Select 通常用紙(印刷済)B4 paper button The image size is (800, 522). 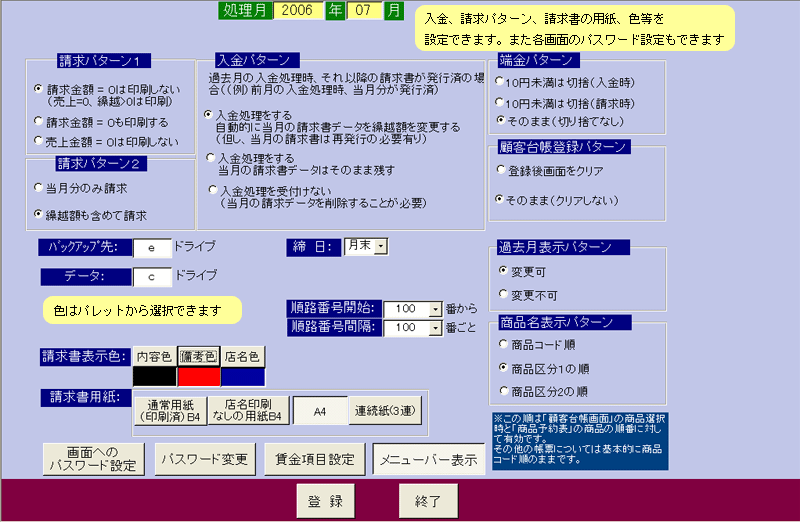click(170, 411)
